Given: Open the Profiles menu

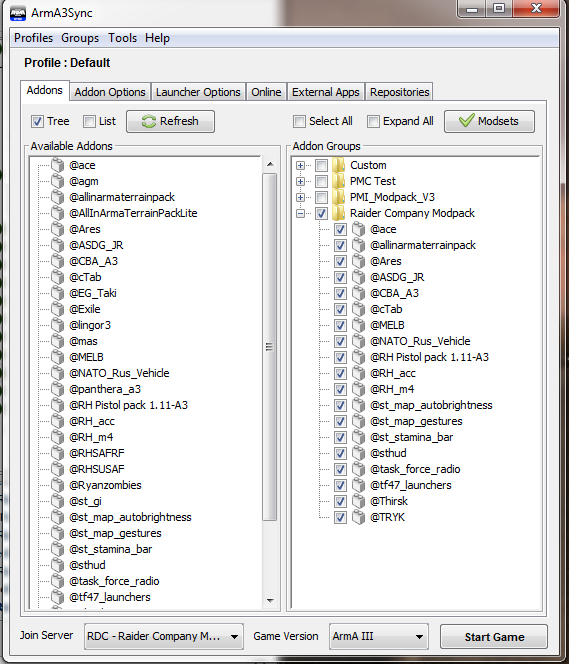Looking at the screenshot, I should pyautogui.click(x=33, y=38).
